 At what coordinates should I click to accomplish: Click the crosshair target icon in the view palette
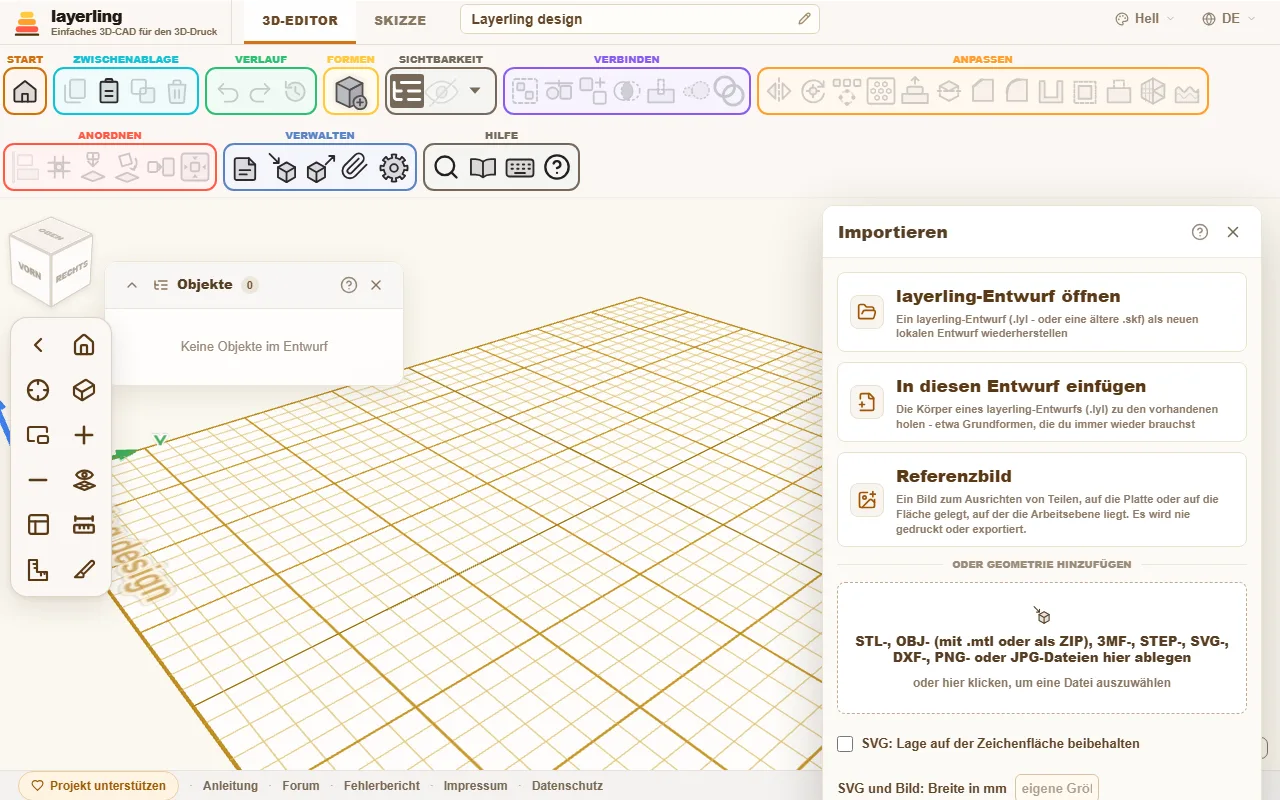tap(38, 390)
